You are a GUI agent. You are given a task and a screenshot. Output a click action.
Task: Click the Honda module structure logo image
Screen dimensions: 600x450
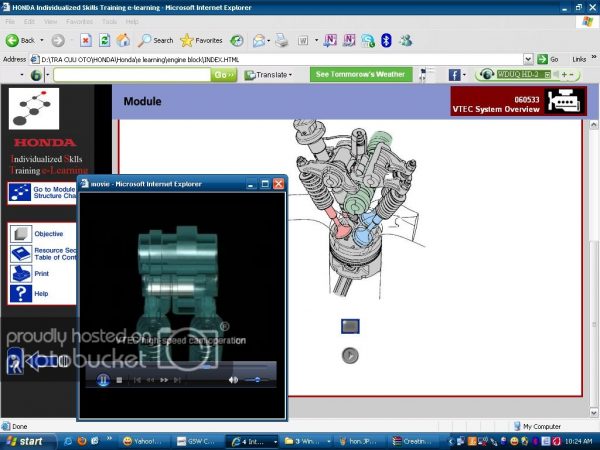click(34, 109)
